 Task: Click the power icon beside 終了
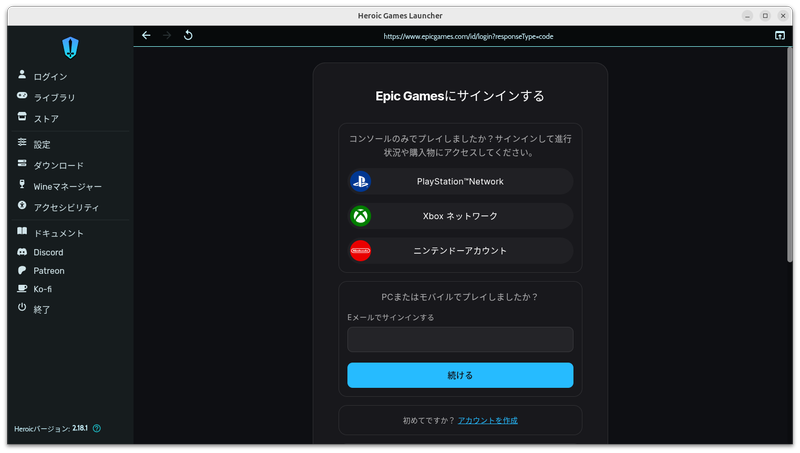[x=22, y=307]
